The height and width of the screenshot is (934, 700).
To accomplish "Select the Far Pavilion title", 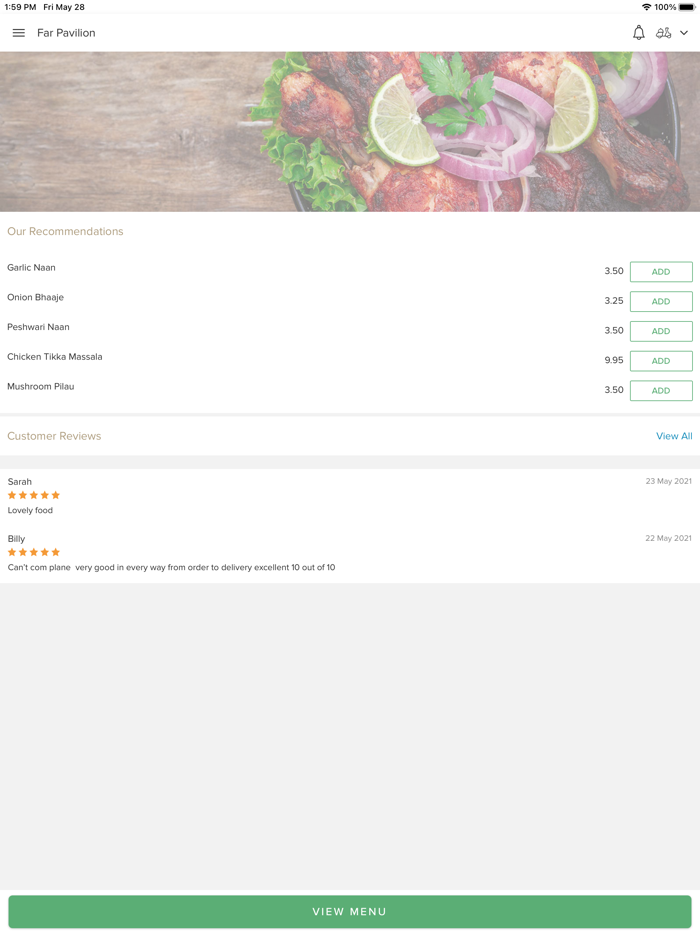I will point(66,33).
